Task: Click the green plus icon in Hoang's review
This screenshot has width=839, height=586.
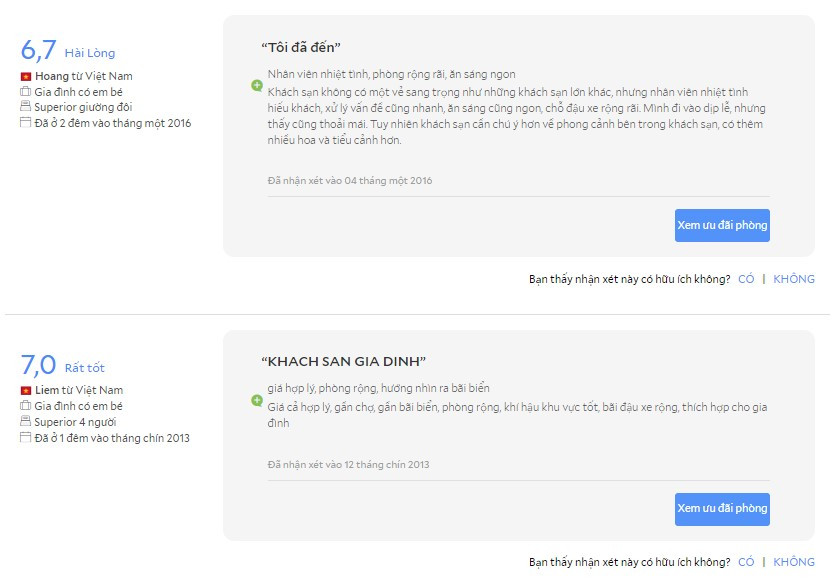Action: point(257,86)
